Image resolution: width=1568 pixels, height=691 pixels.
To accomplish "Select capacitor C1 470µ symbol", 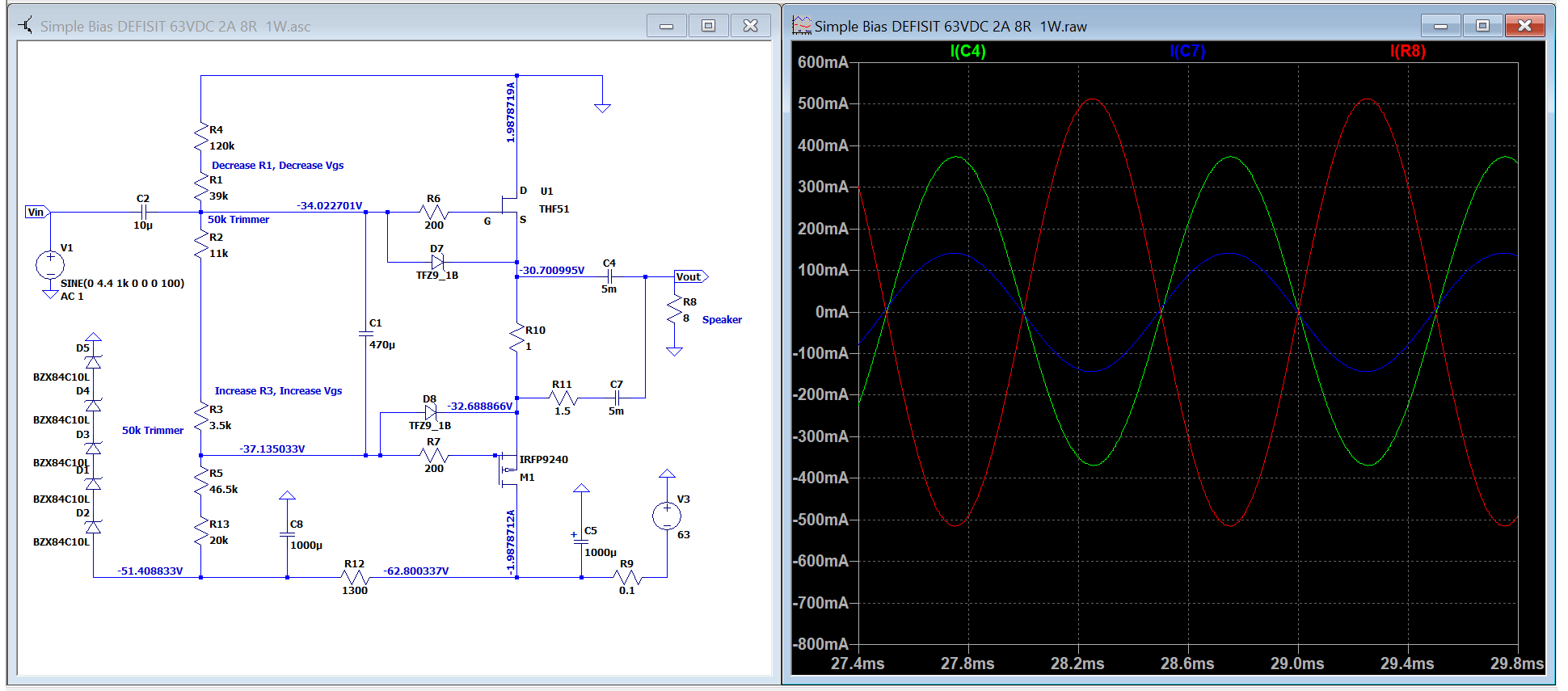I will click(x=365, y=333).
